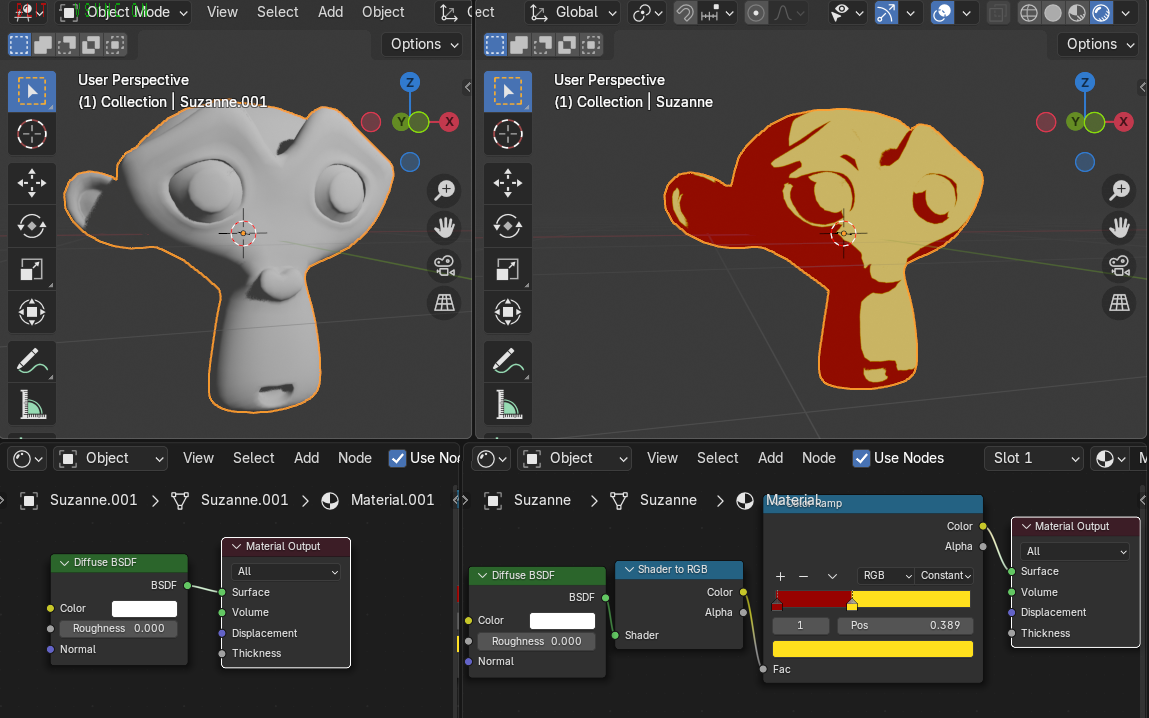
Task: Uncheck Use Nodes in right node editor
Action: [x=861, y=458]
